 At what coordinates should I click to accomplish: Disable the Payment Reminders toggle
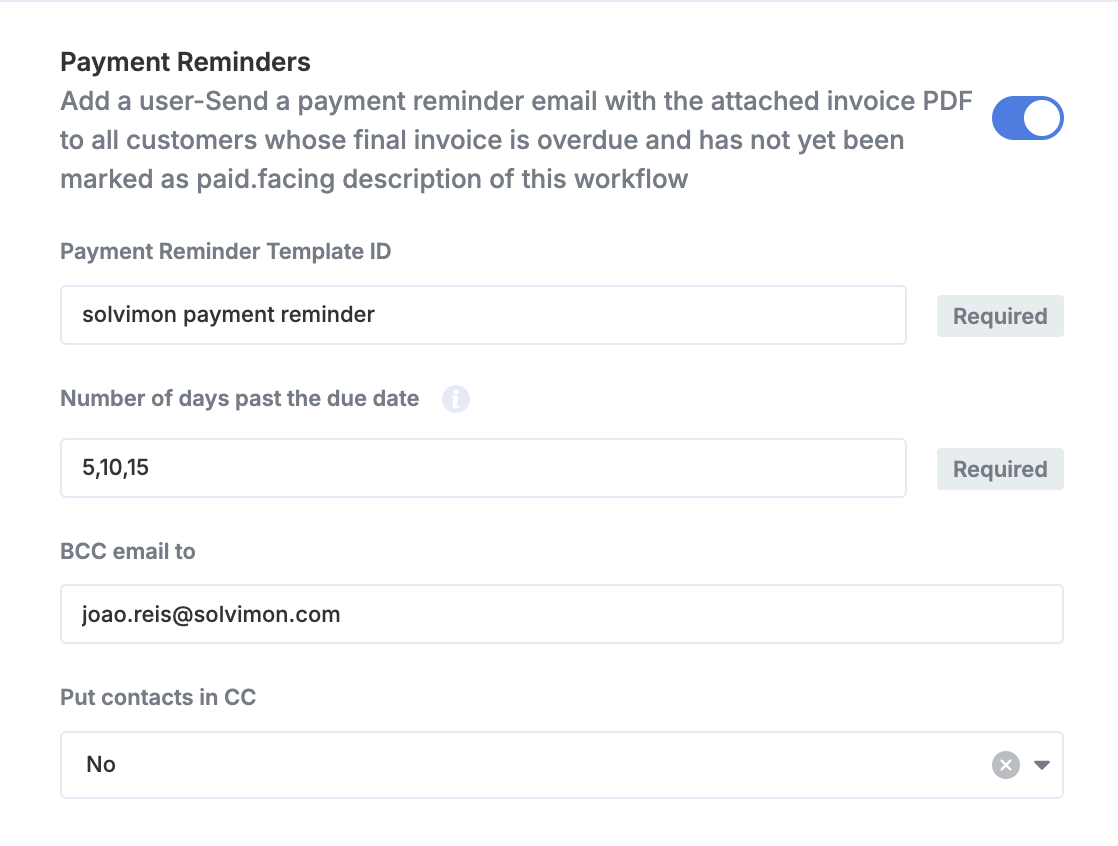(x=1027, y=118)
